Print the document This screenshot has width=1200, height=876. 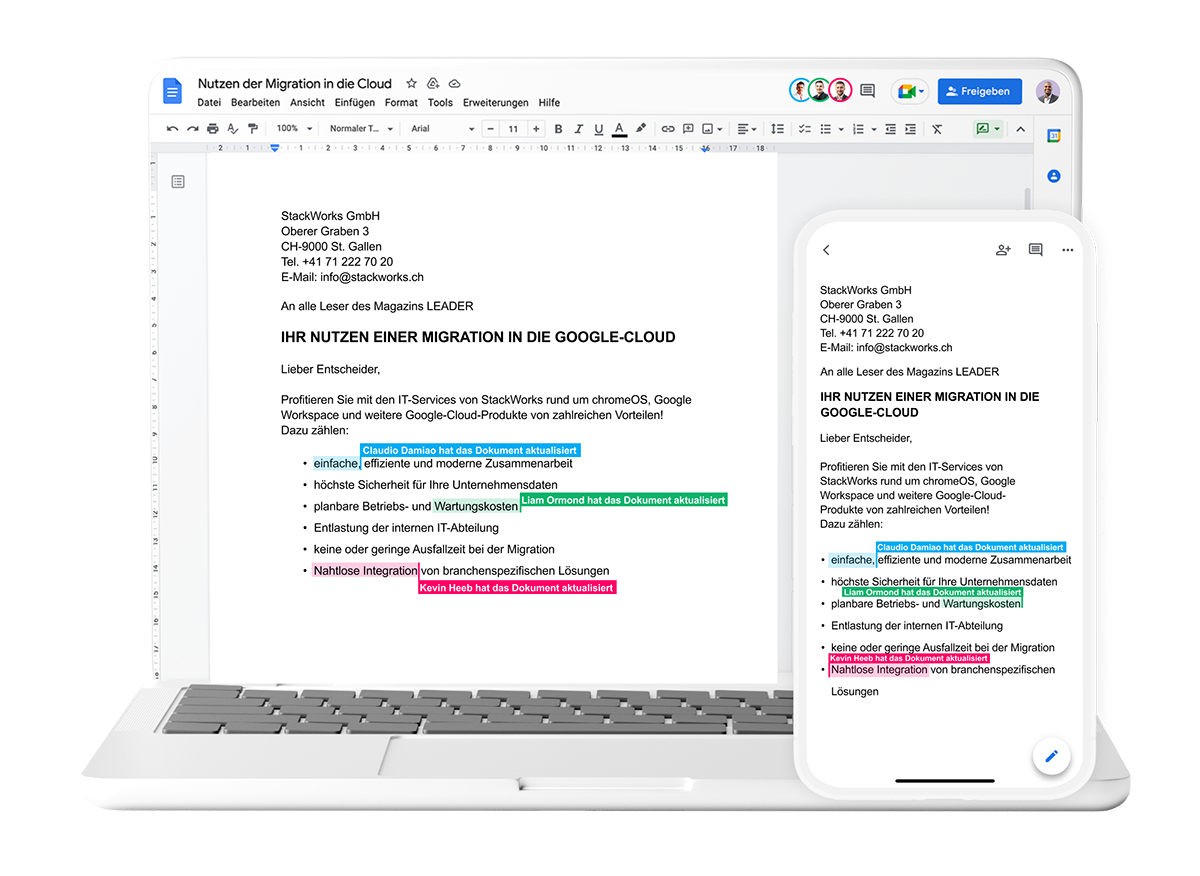(212, 129)
